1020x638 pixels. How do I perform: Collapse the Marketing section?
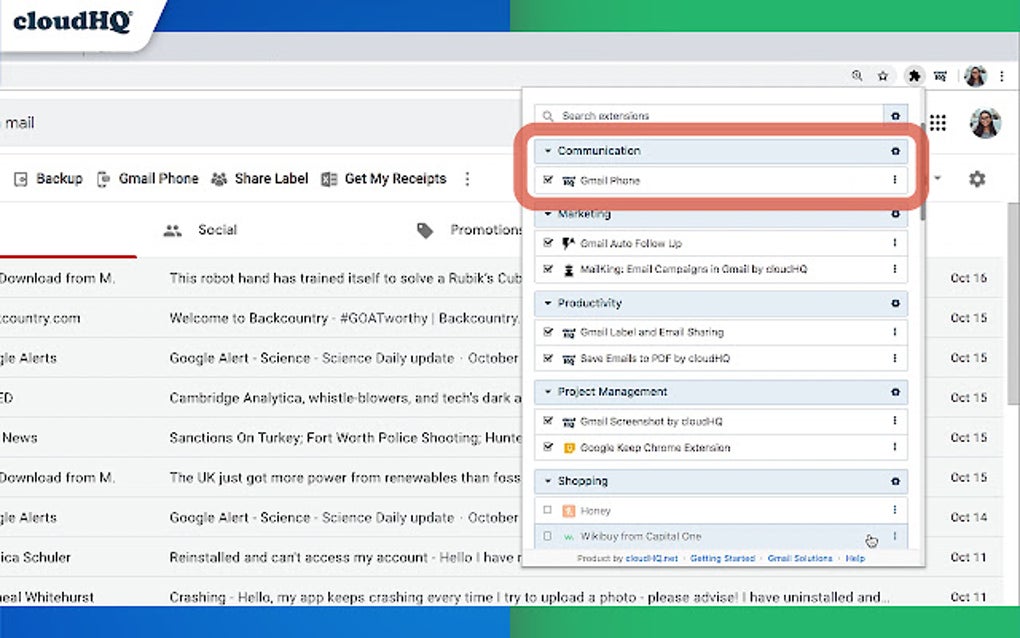545,214
